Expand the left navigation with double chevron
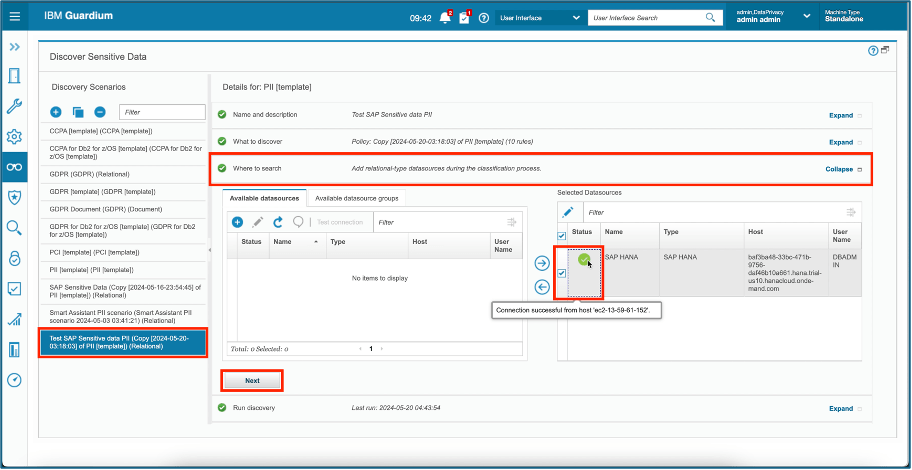The image size is (912, 470). click(15, 47)
